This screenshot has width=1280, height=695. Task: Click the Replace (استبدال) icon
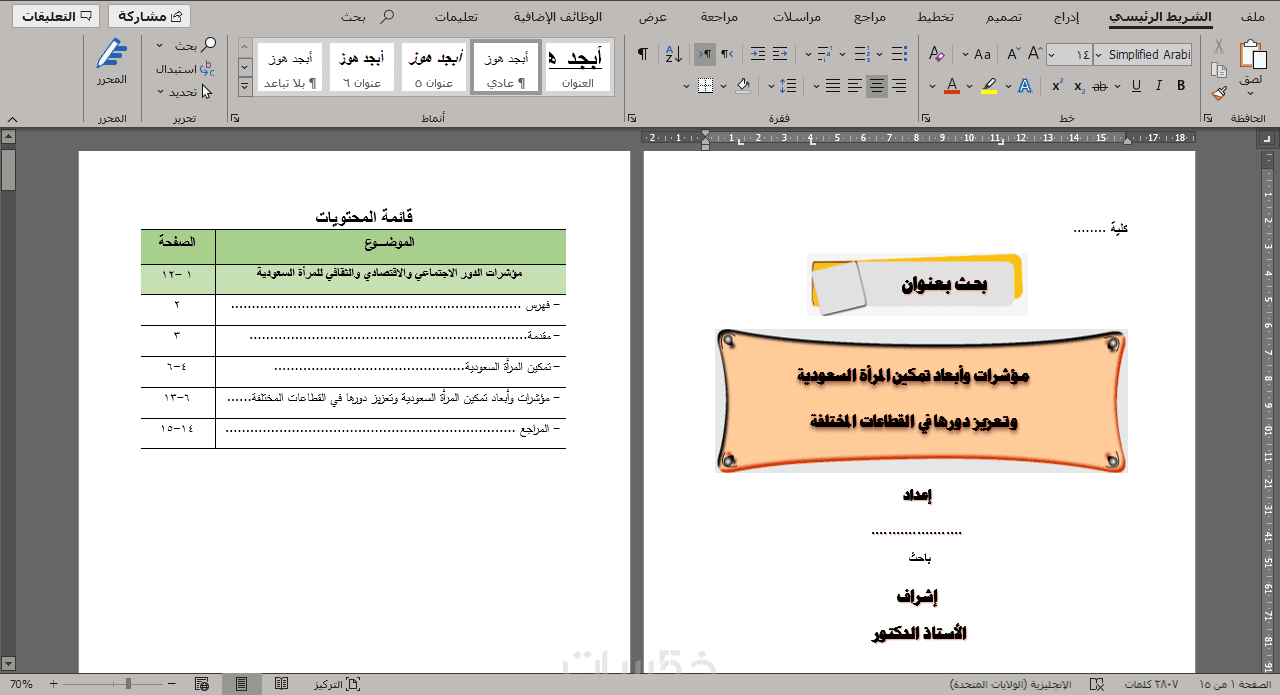(x=207, y=69)
